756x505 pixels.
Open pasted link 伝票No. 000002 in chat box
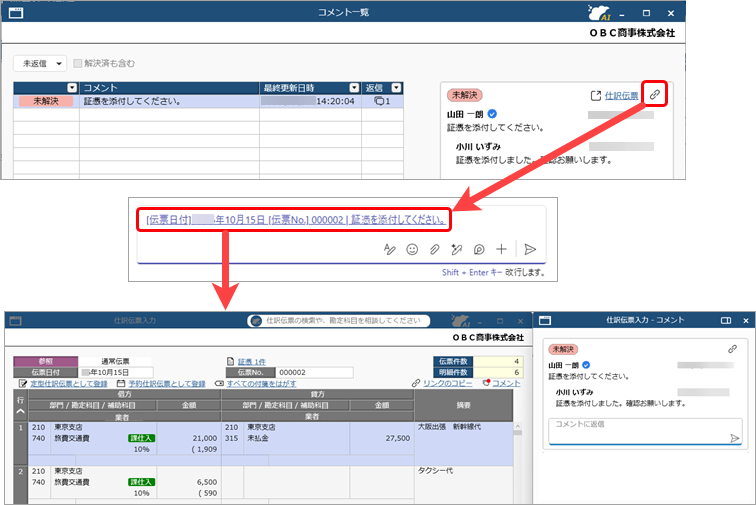(296, 220)
